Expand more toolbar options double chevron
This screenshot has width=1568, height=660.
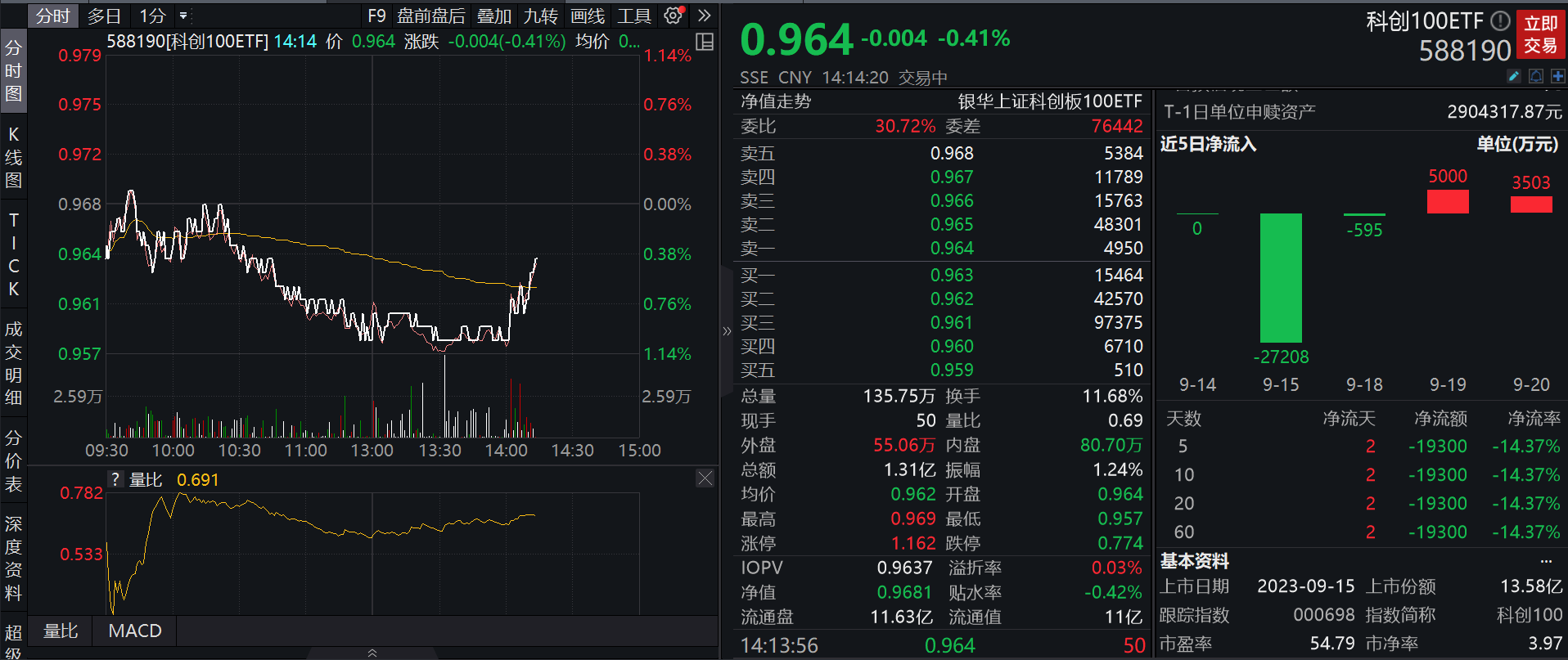[704, 16]
